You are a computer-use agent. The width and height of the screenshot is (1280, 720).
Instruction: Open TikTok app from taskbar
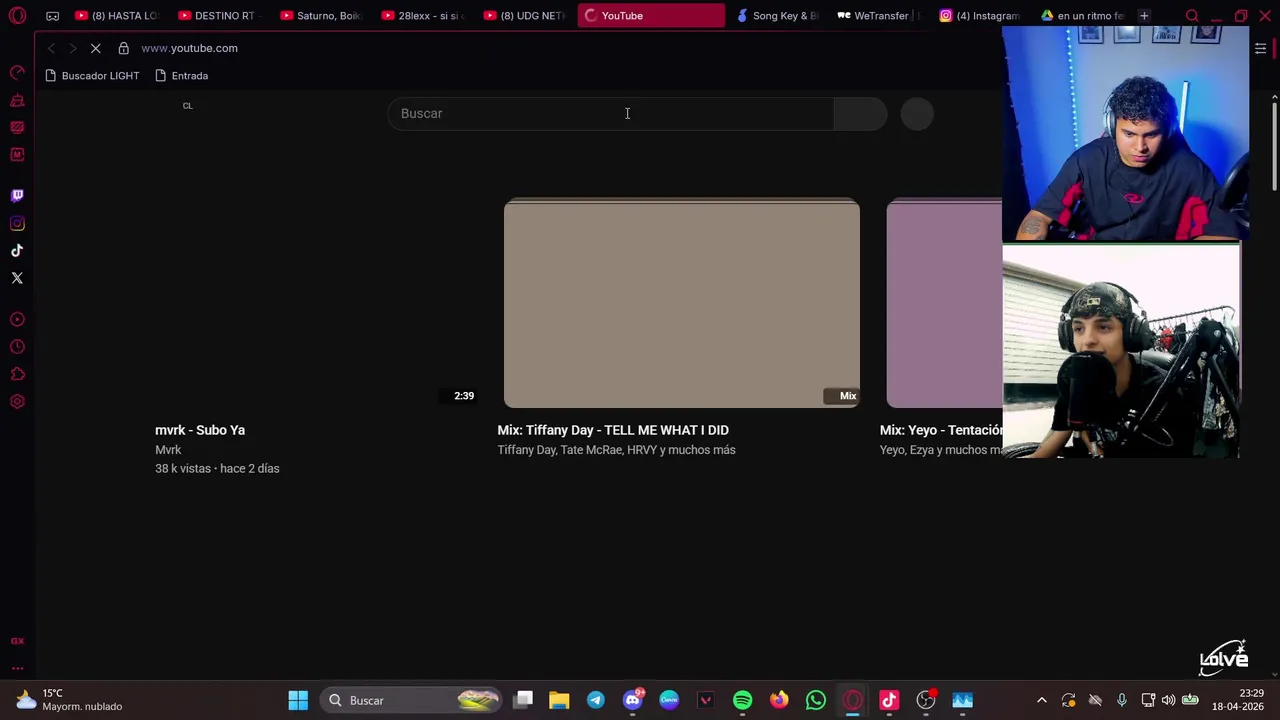click(x=889, y=700)
